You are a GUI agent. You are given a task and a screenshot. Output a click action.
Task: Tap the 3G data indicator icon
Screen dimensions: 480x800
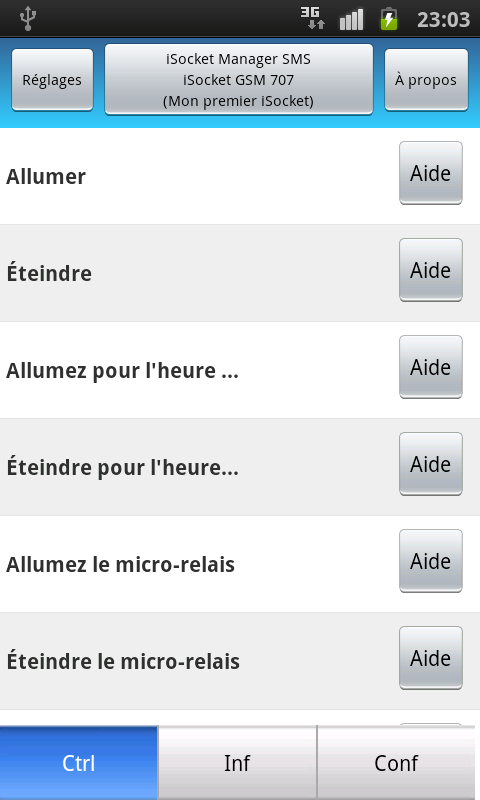tap(313, 18)
